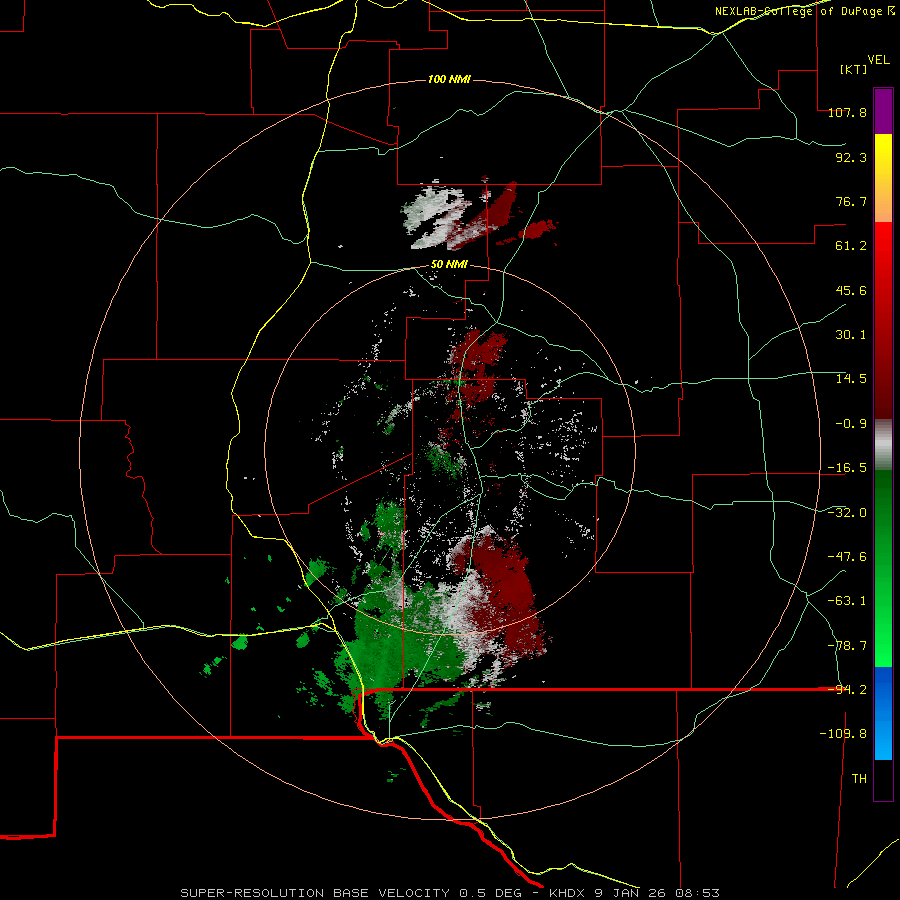Click the 92.3 legend value
900x900 pixels.
851,157
